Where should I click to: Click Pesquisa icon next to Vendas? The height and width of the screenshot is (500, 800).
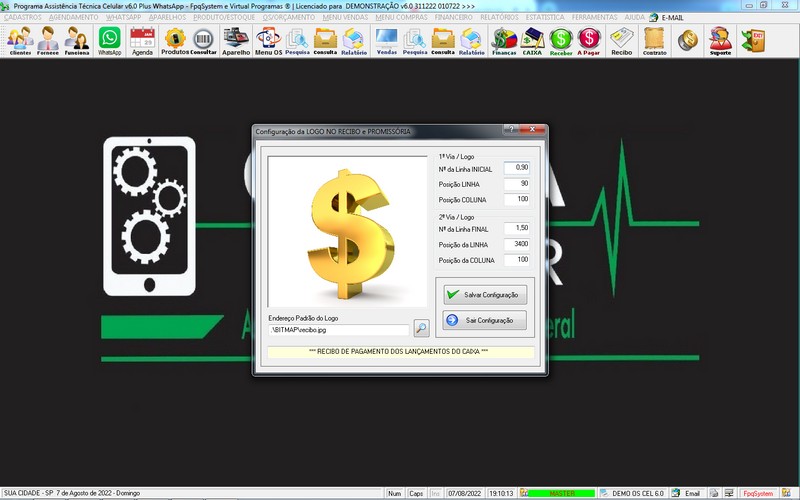click(415, 41)
